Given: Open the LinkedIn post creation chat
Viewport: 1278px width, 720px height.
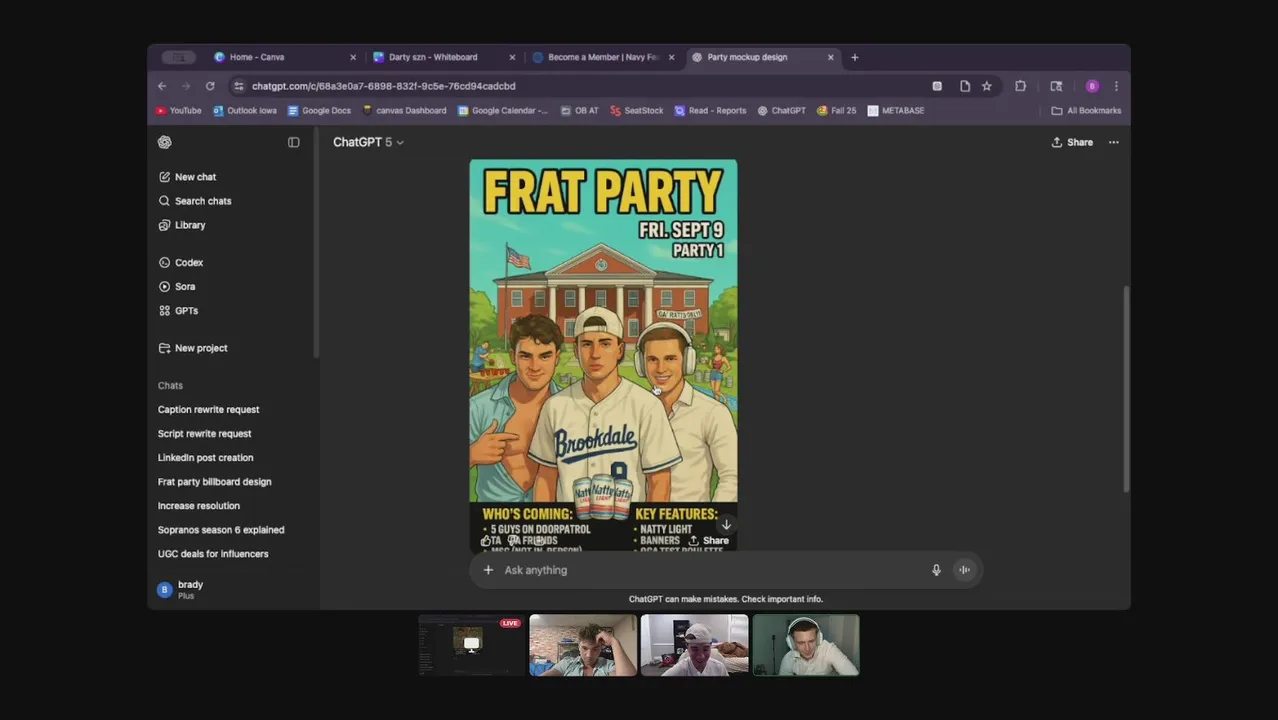Looking at the screenshot, I should [205, 457].
